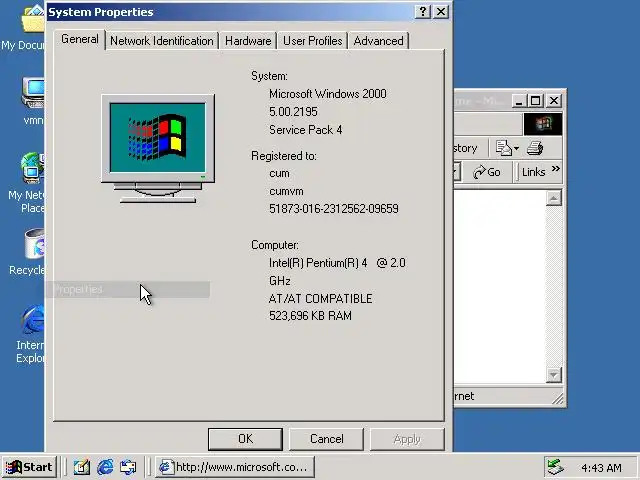Click the Show Desktop quick launch icon

pyautogui.click(x=82, y=467)
